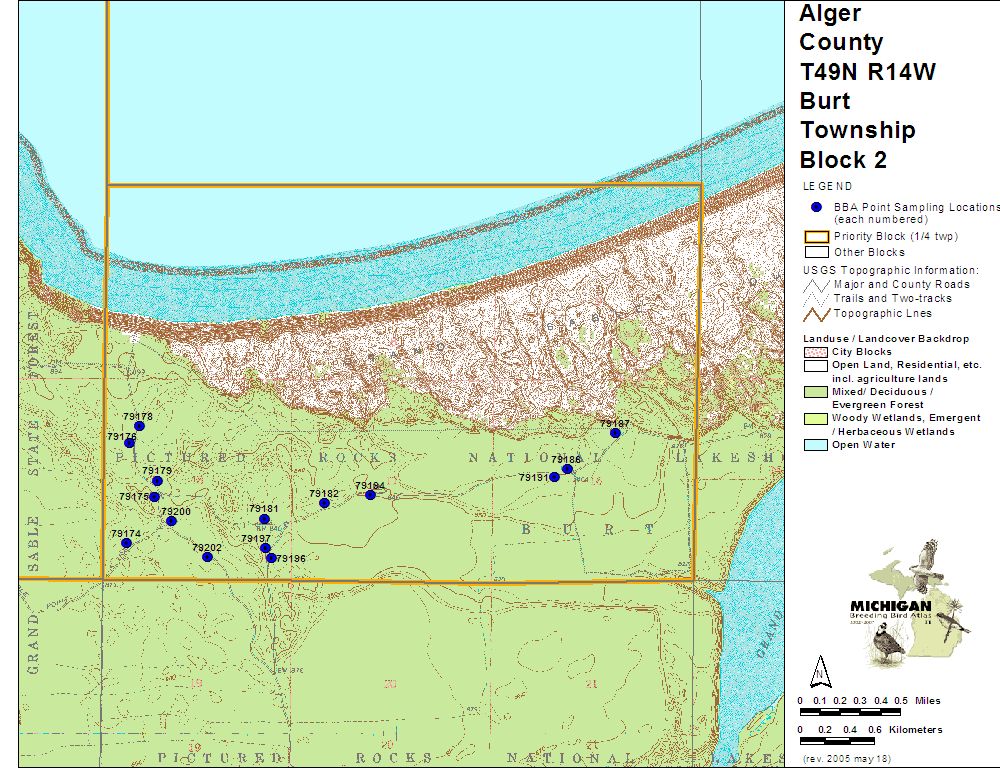The image size is (1000, 768).
Task: Click sampling point 79178 on the map
Action: click(140, 426)
